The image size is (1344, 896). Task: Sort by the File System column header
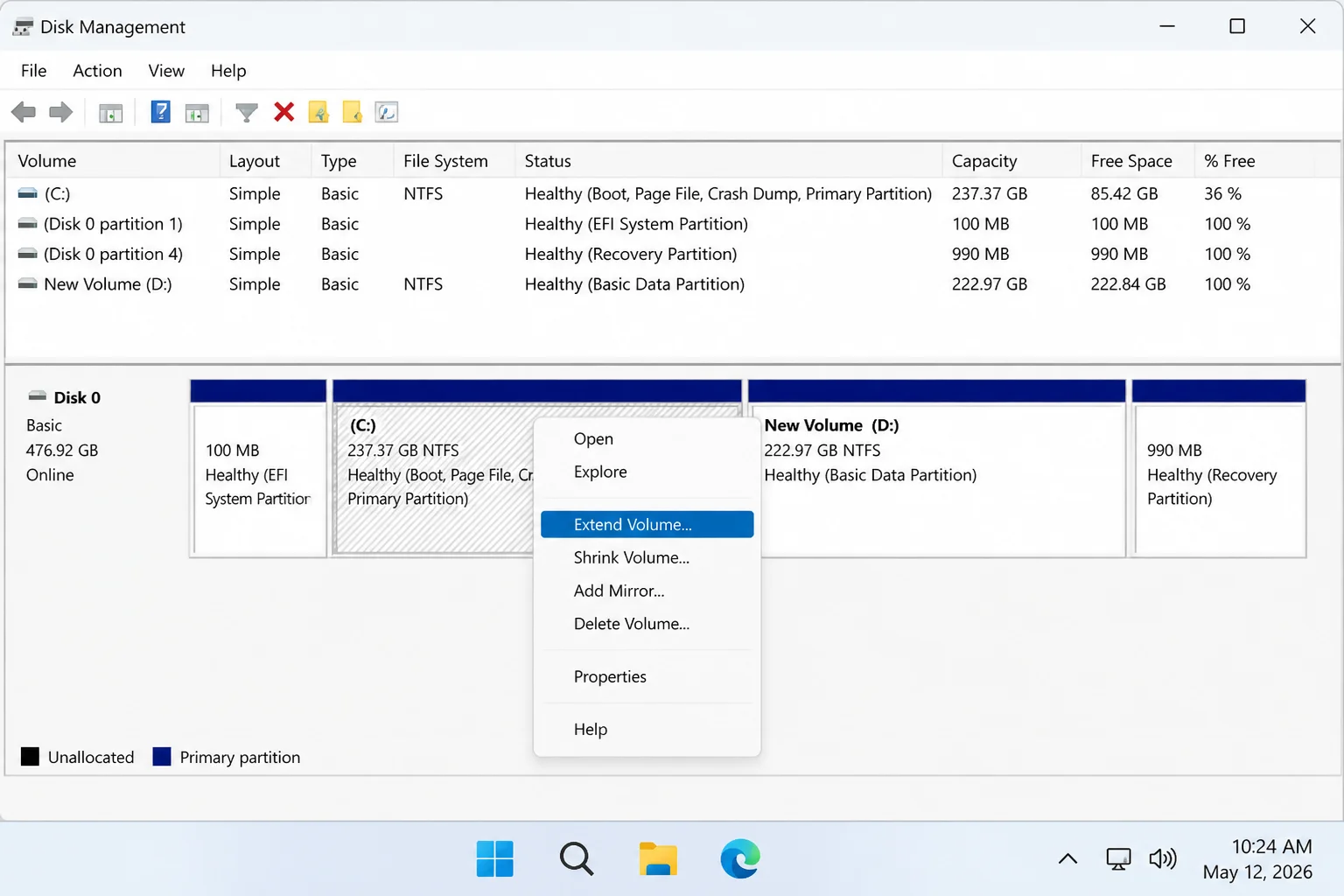tap(454, 161)
